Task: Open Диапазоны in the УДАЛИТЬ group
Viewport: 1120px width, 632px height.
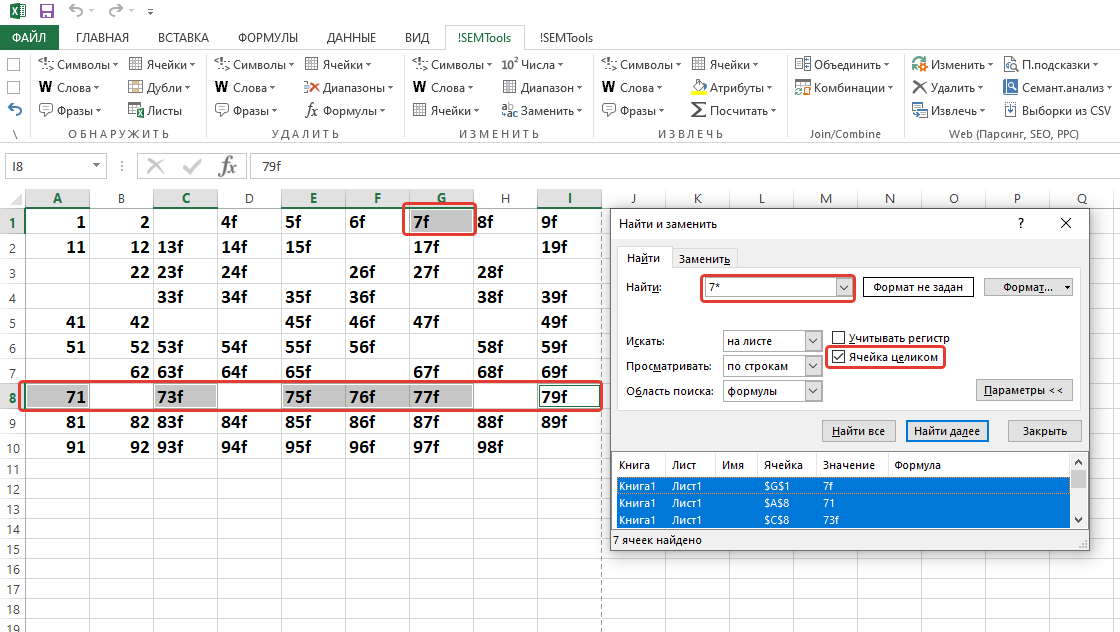Action: [348, 87]
